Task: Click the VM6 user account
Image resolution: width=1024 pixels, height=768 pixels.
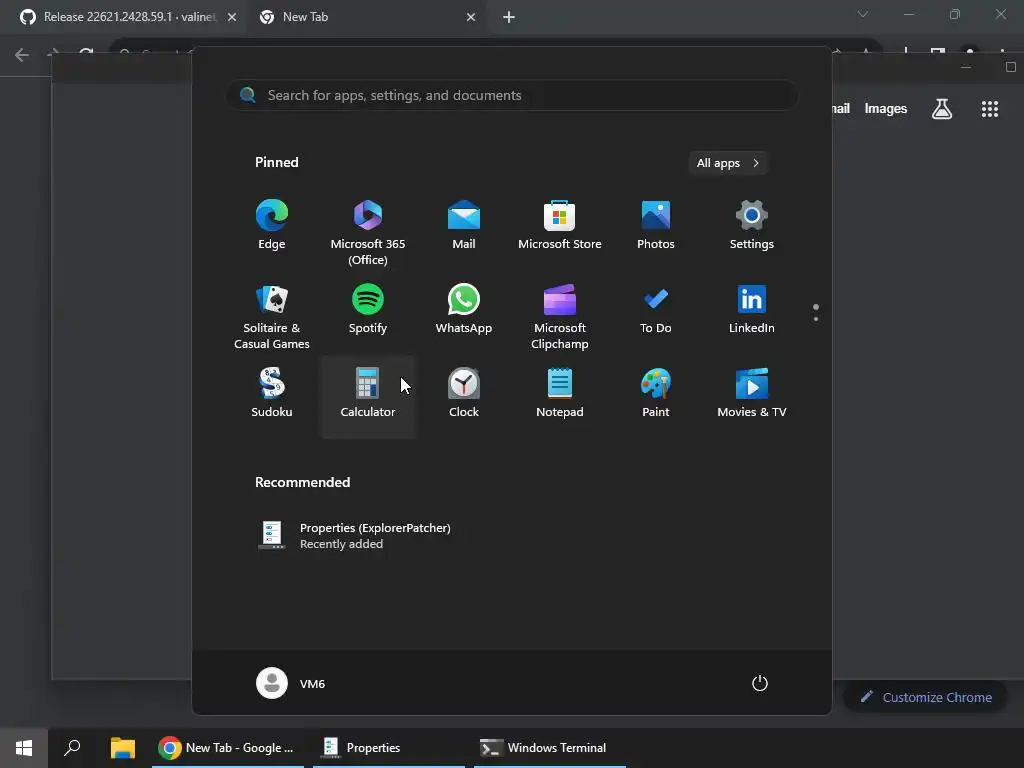Action: tap(291, 683)
